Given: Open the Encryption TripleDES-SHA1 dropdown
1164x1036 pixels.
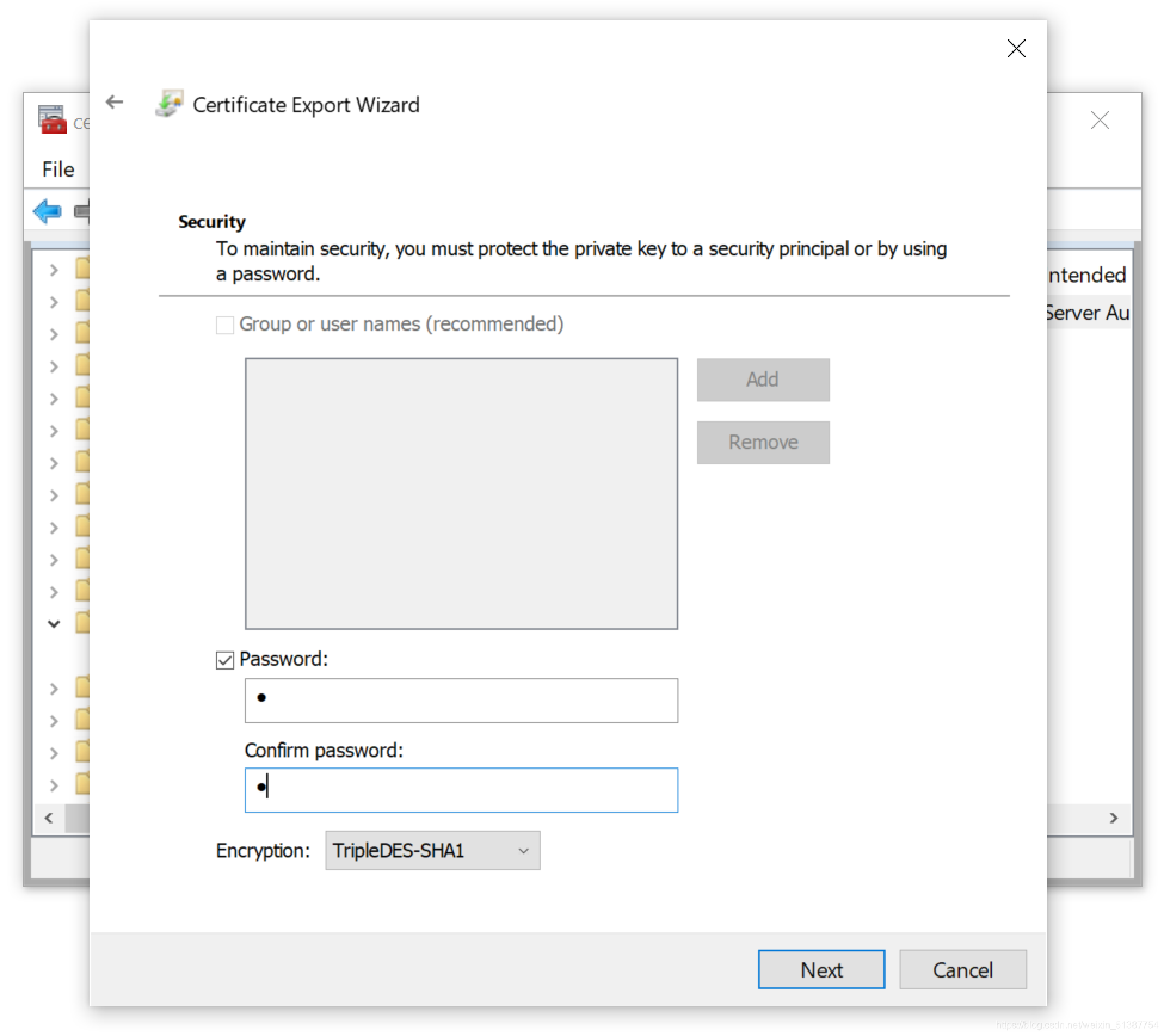Looking at the screenshot, I should click(x=432, y=850).
